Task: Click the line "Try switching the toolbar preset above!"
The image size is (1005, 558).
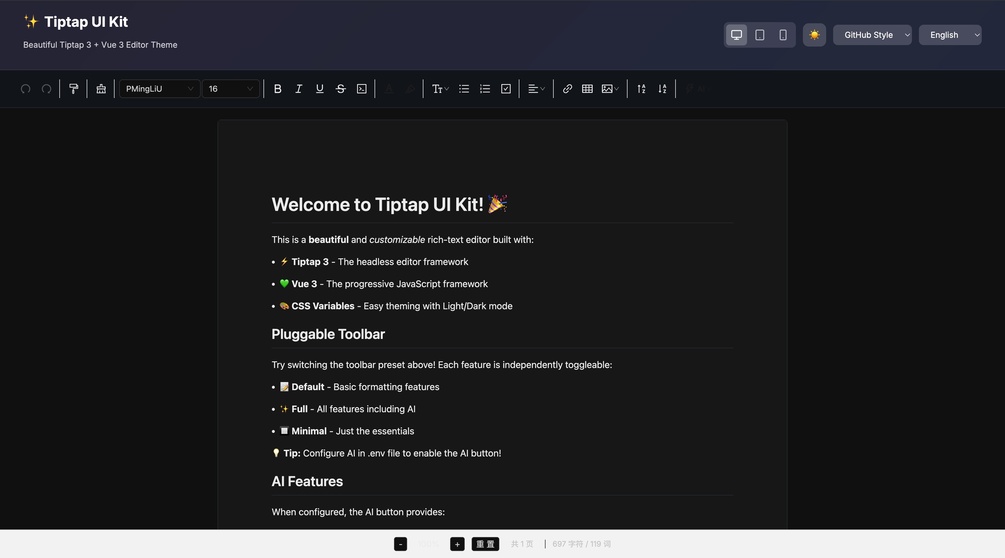Action: coord(442,365)
